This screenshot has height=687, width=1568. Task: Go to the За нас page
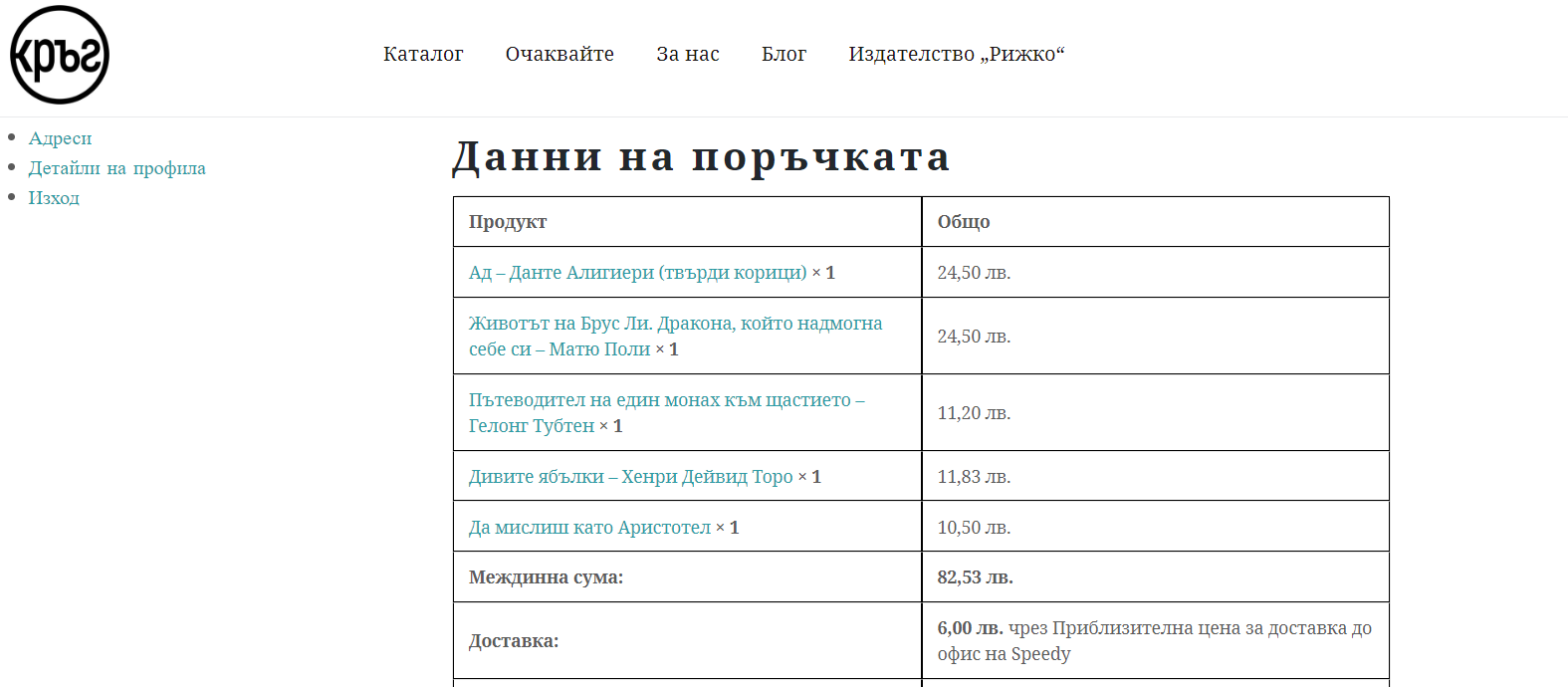pos(688,54)
